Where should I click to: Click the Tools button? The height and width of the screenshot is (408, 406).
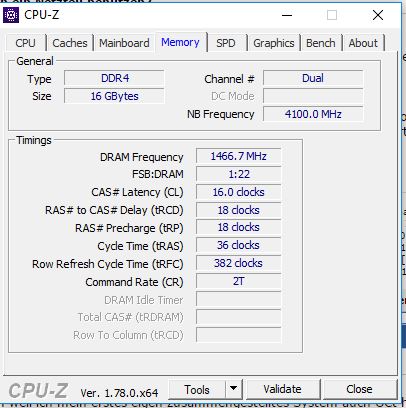[197, 389]
